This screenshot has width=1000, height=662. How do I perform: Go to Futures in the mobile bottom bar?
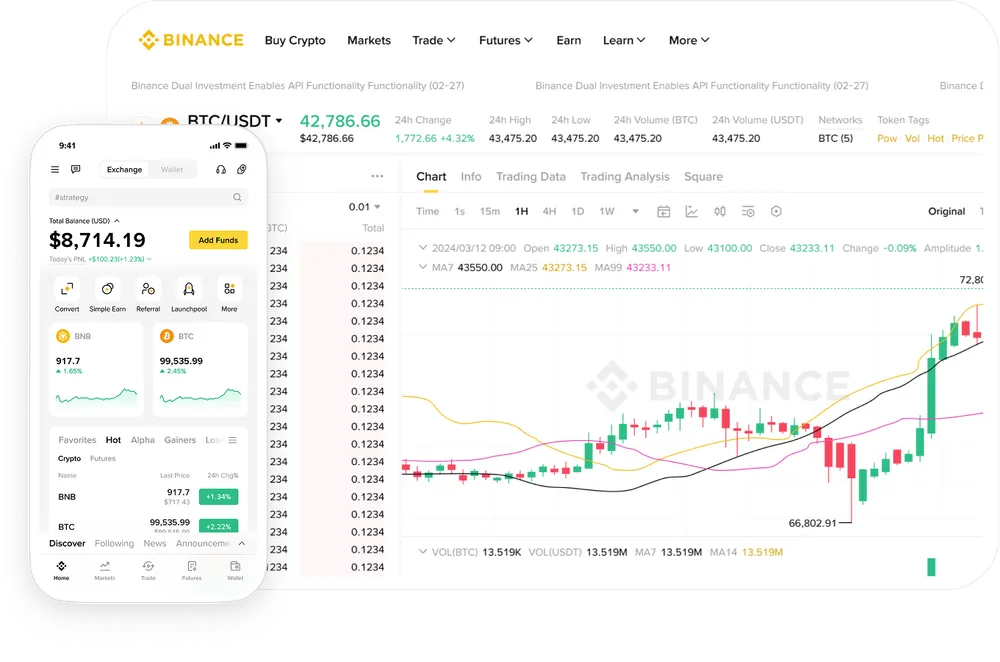(191, 570)
